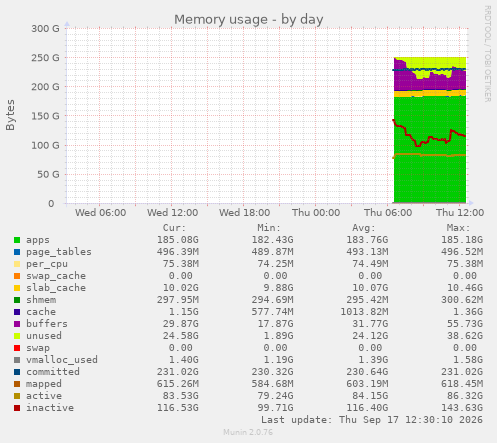Click the 'Munin 2.0.76' footer text
497x443 pixels.
coord(248,432)
